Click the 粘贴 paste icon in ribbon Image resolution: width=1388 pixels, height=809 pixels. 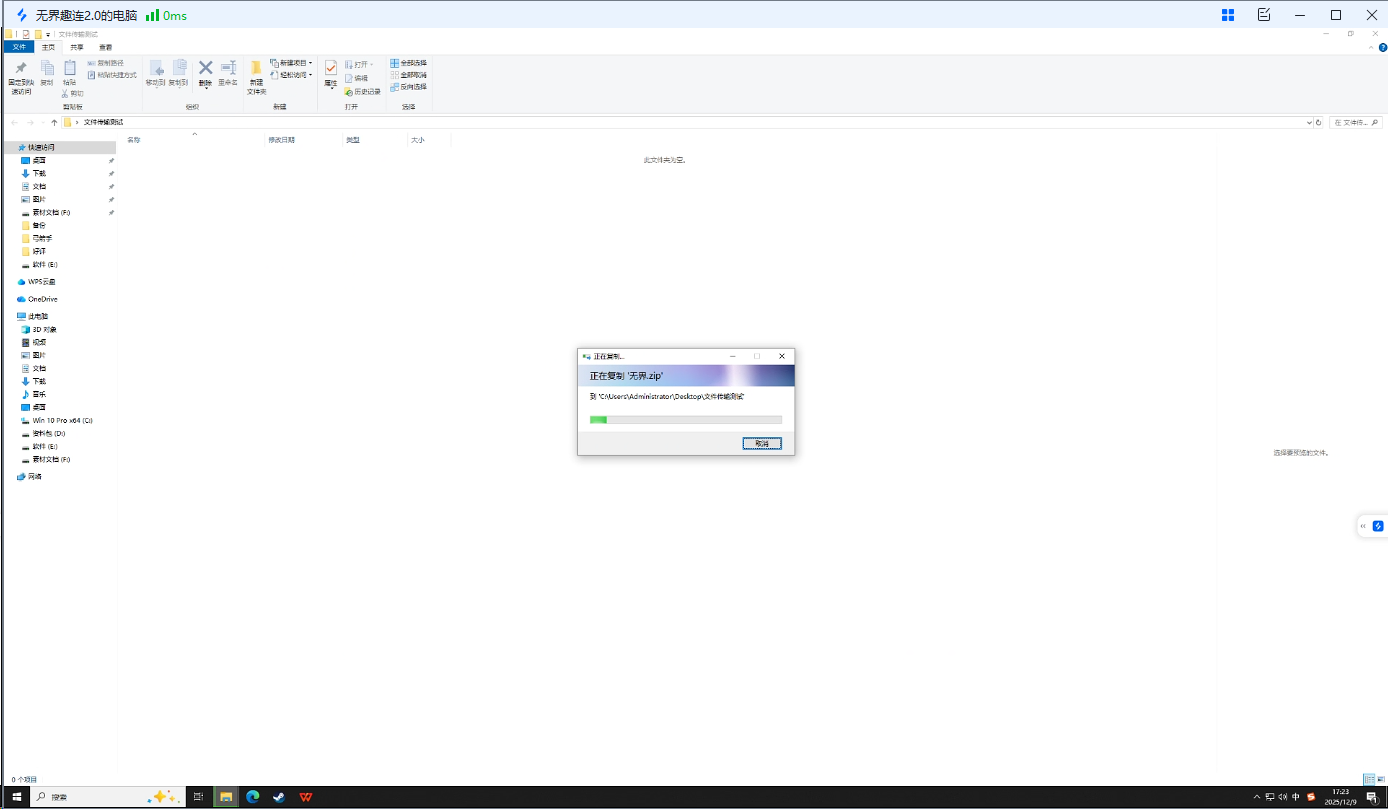click(x=70, y=69)
